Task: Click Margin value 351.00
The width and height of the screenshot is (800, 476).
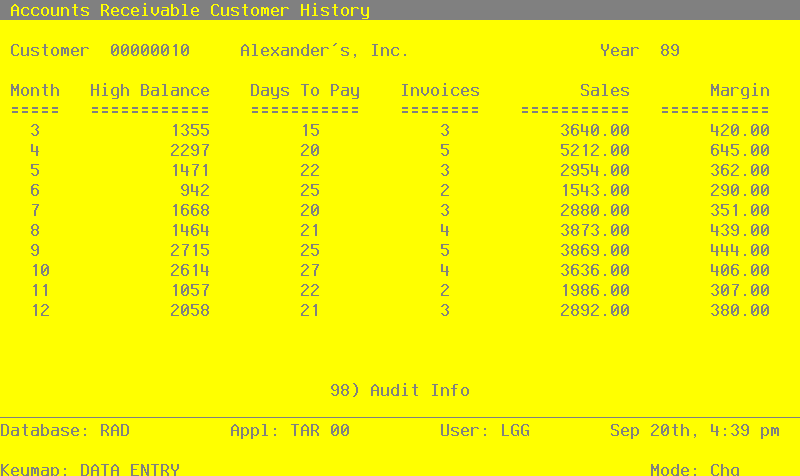Action: click(x=740, y=210)
